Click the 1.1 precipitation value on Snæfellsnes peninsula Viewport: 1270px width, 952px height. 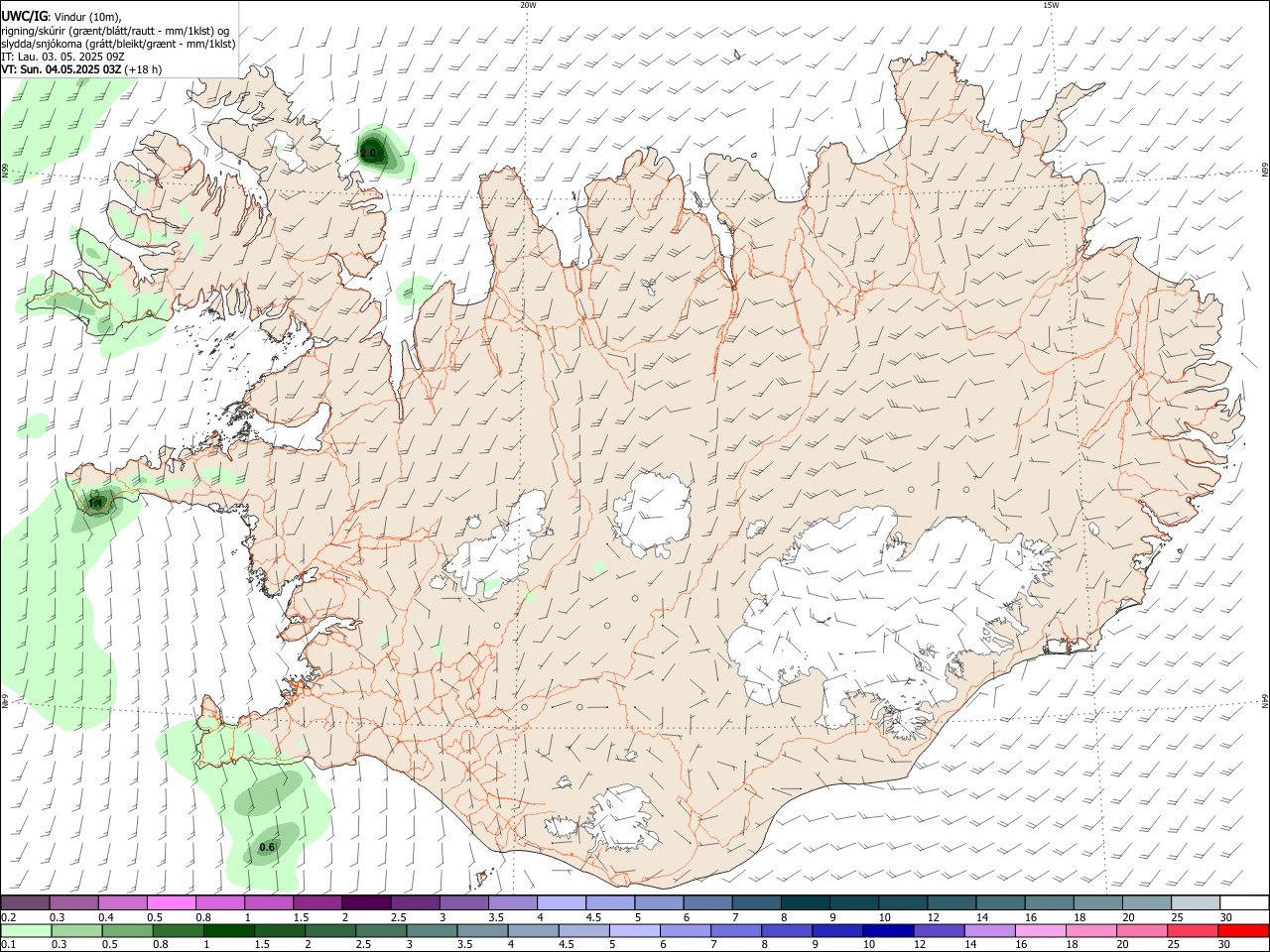coord(96,504)
